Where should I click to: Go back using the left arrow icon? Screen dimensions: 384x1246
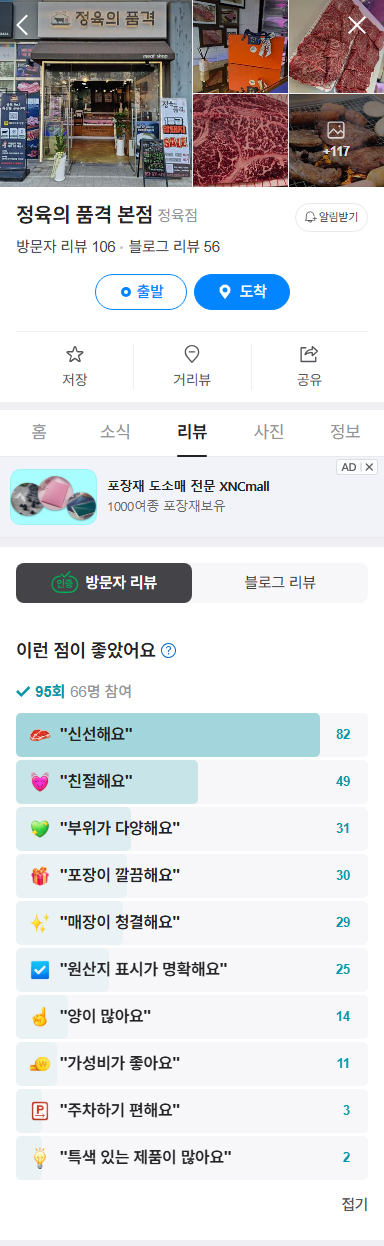tap(23, 25)
